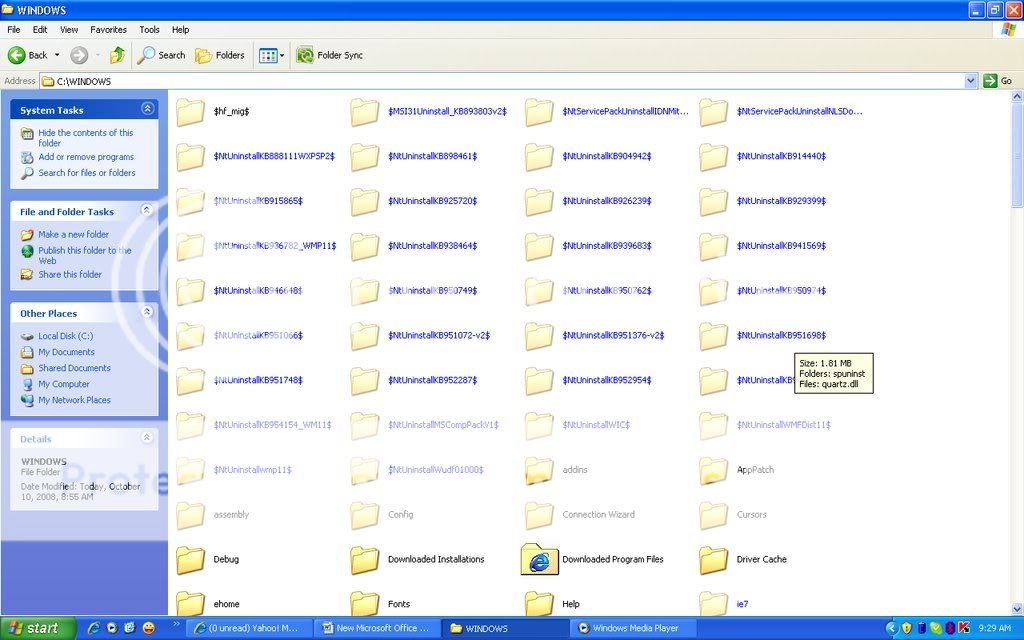
Task: Select the addins folder icon
Action: click(x=539, y=470)
